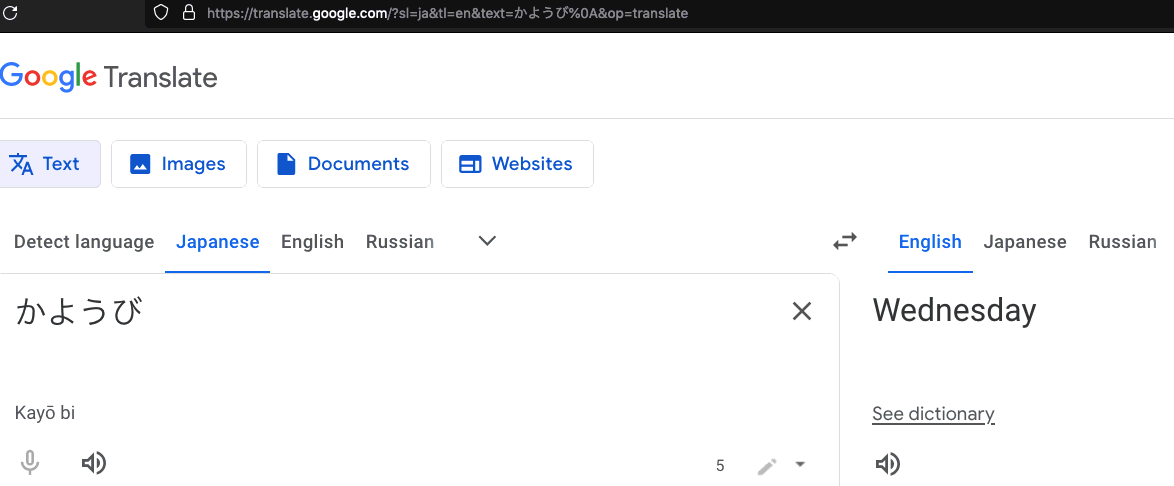1174x486 pixels.
Task: Click the microphone voice input icon
Action: coord(30,463)
